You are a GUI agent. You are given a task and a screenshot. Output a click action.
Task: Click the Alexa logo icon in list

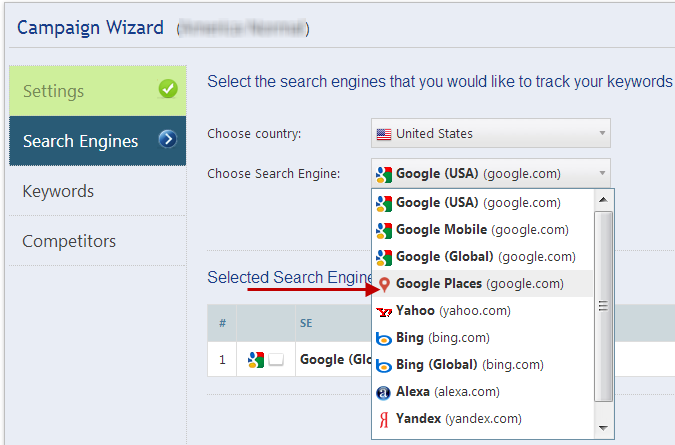click(383, 392)
